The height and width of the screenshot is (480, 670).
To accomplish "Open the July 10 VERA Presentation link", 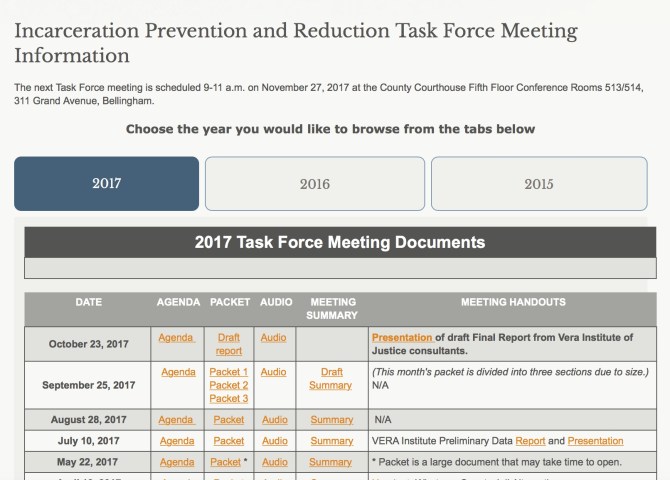I will (595, 441).
